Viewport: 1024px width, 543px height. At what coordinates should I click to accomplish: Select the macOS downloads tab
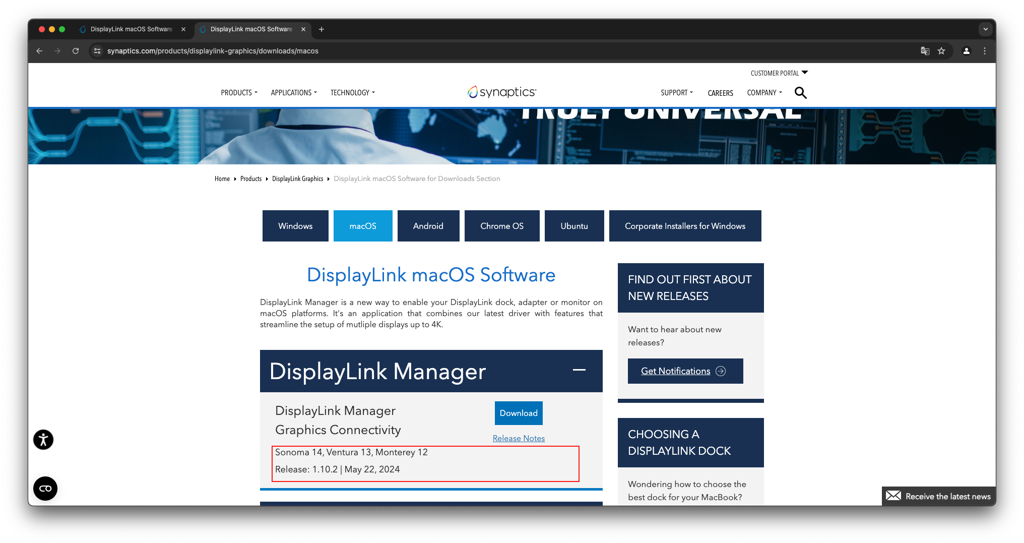point(363,226)
